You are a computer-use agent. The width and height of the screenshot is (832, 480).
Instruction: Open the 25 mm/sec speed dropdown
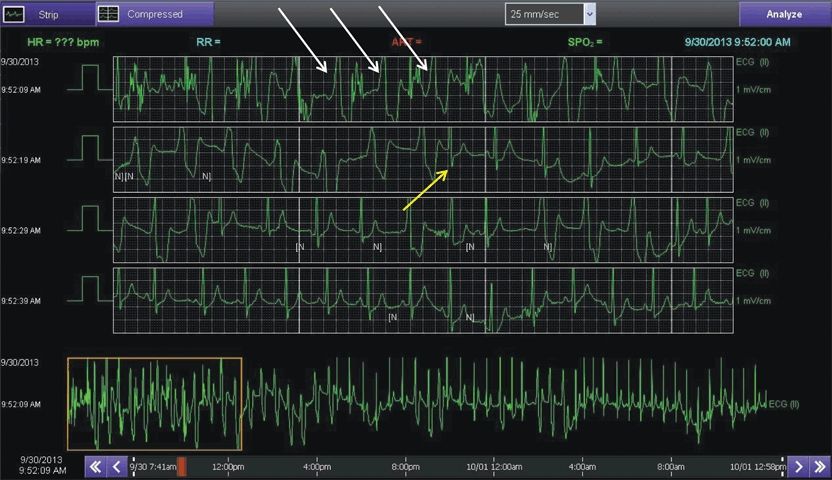pyautogui.click(x=589, y=14)
